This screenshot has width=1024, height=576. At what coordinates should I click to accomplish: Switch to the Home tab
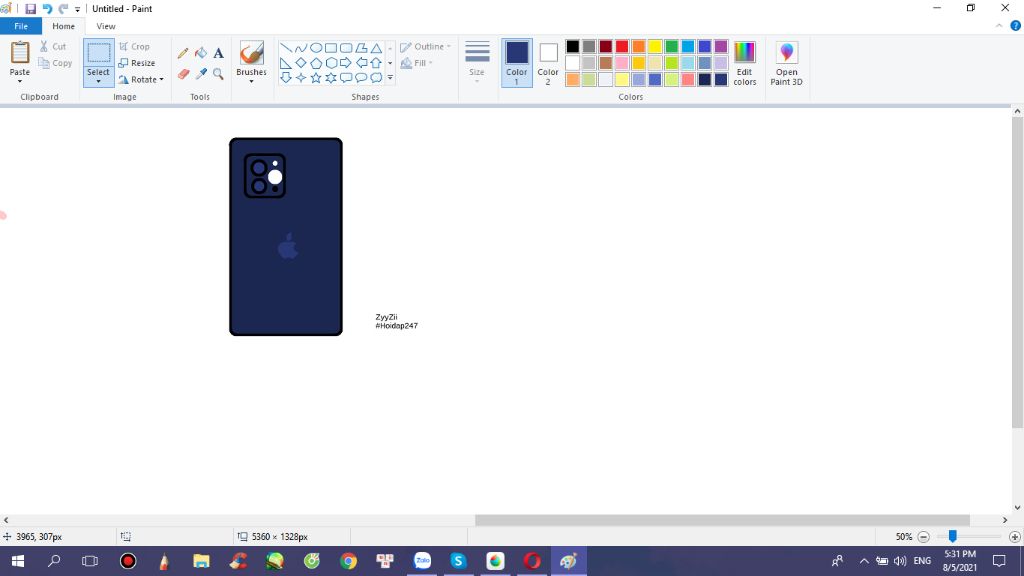[x=63, y=26]
